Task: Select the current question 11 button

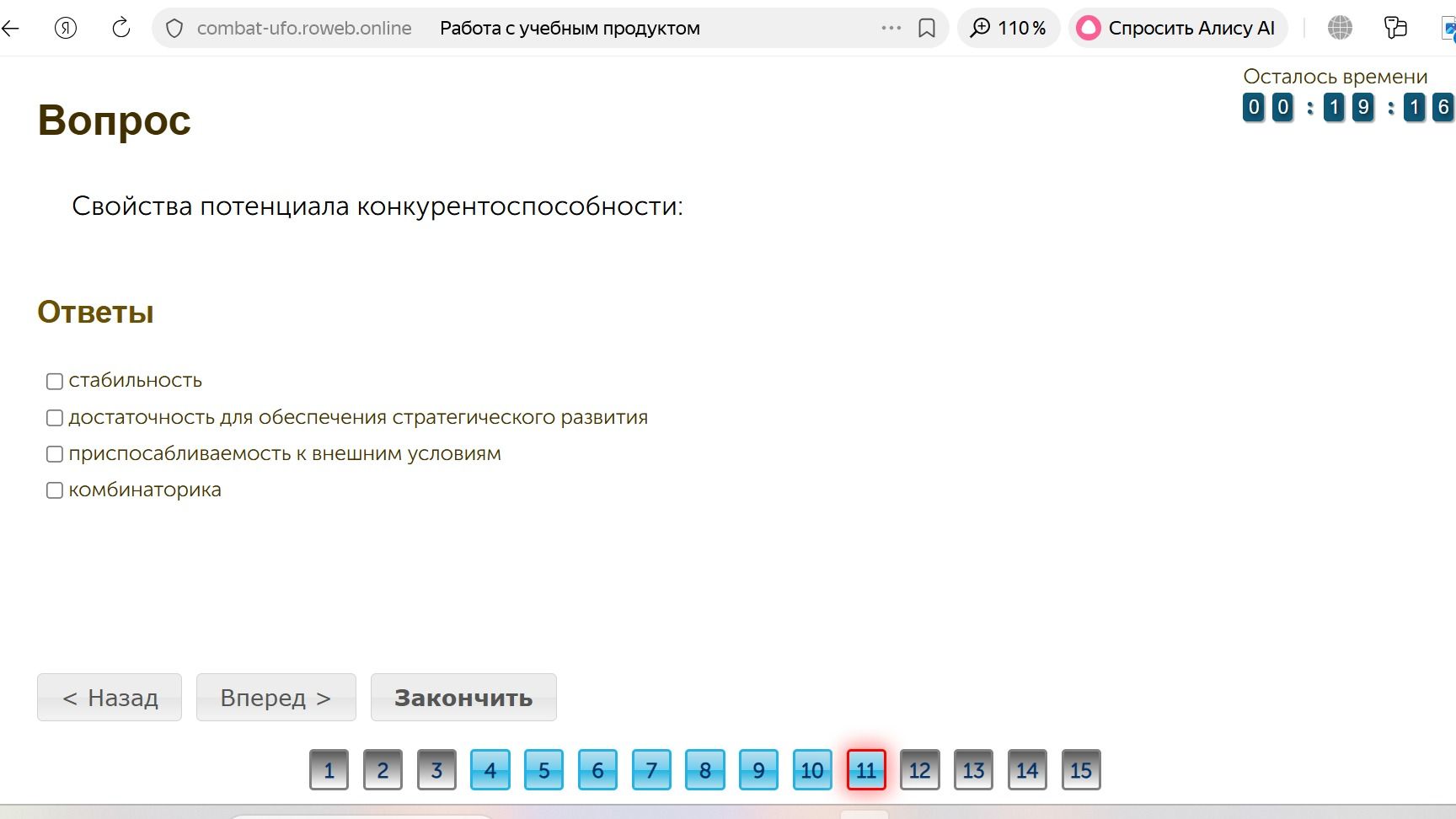Action: [x=866, y=770]
